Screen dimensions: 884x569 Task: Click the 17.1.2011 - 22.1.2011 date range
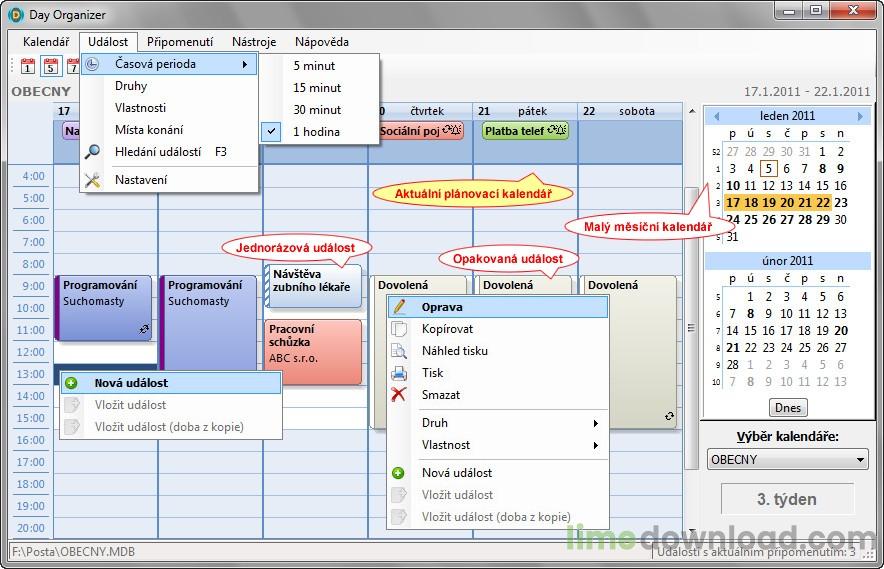point(807,91)
